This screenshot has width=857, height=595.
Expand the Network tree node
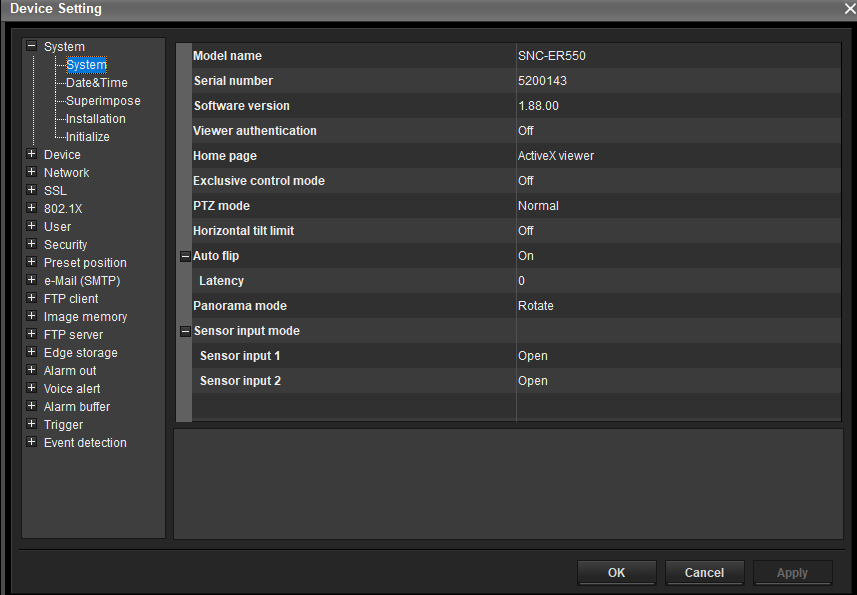(x=31, y=173)
